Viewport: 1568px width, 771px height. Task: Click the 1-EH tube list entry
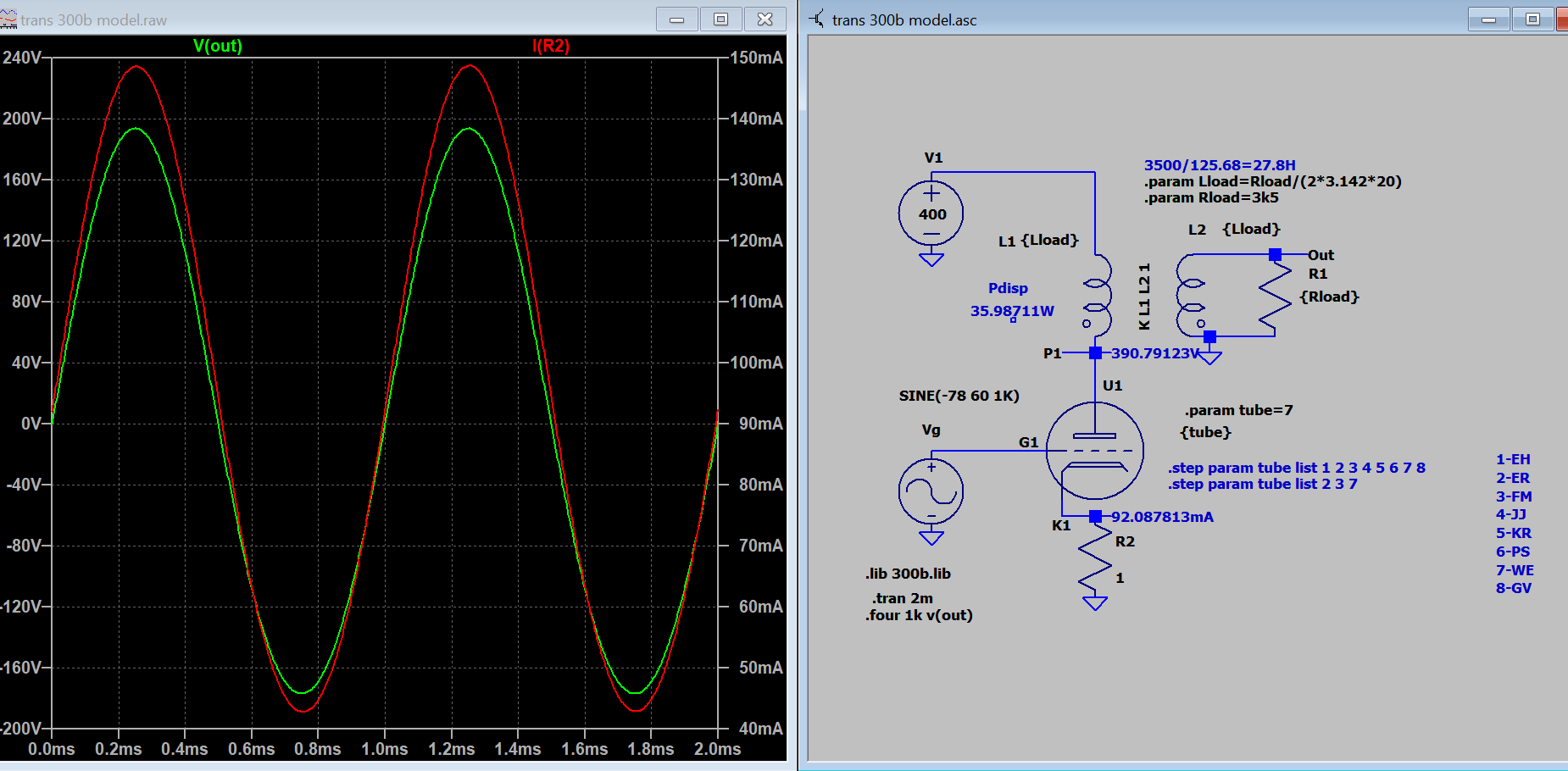pos(1513,459)
